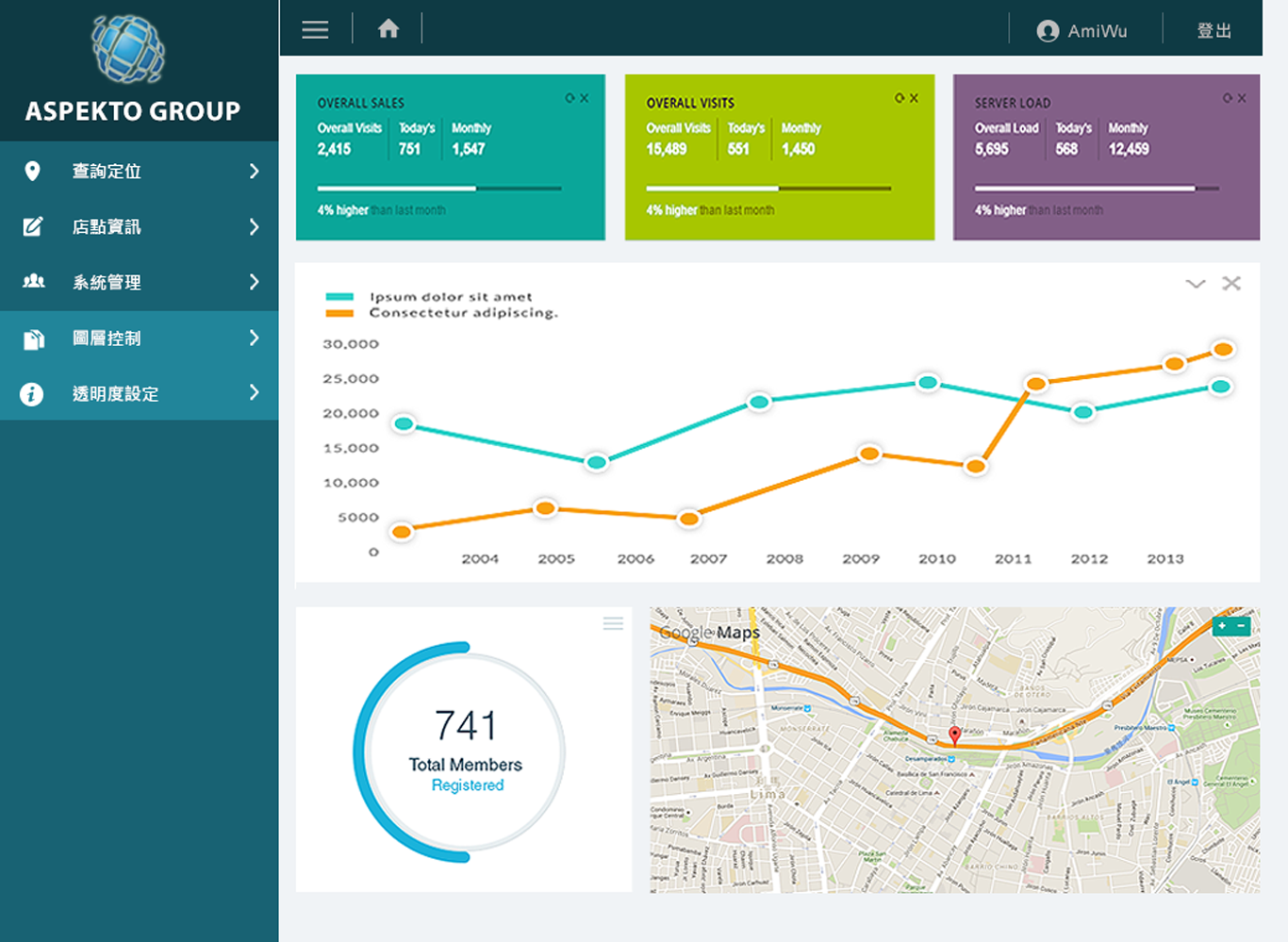The height and width of the screenshot is (942, 1288).
Task: Click the red location pin on the map
Action: click(x=954, y=735)
